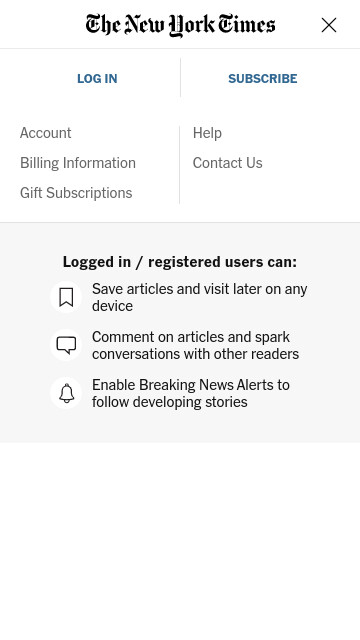Close the account menu with the X icon
360x640 pixels.
(x=329, y=25)
